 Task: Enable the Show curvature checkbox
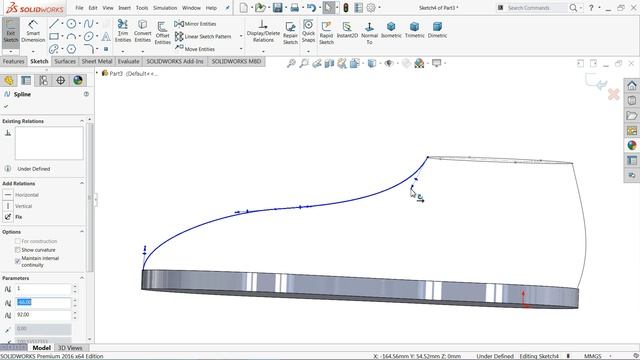tap(18, 250)
